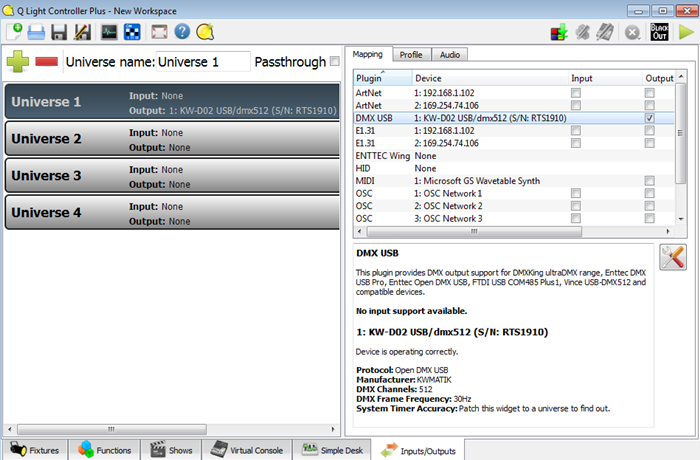The width and height of the screenshot is (700, 460).
Task: Open the Audio tab
Action: tap(450, 54)
